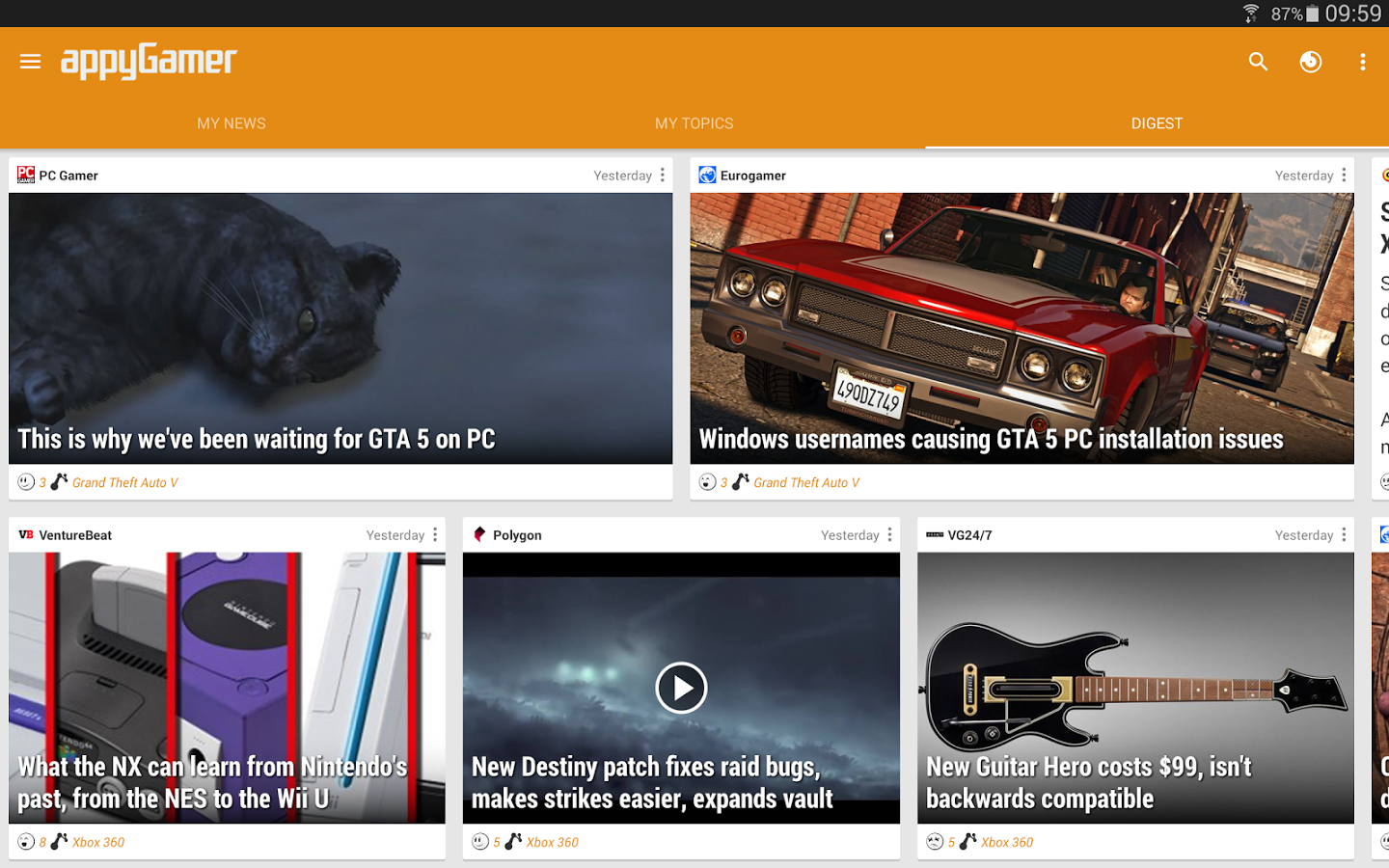Image resolution: width=1389 pixels, height=868 pixels.
Task: Tap topic icon on Eurogamer card
Action: click(740, 481)
